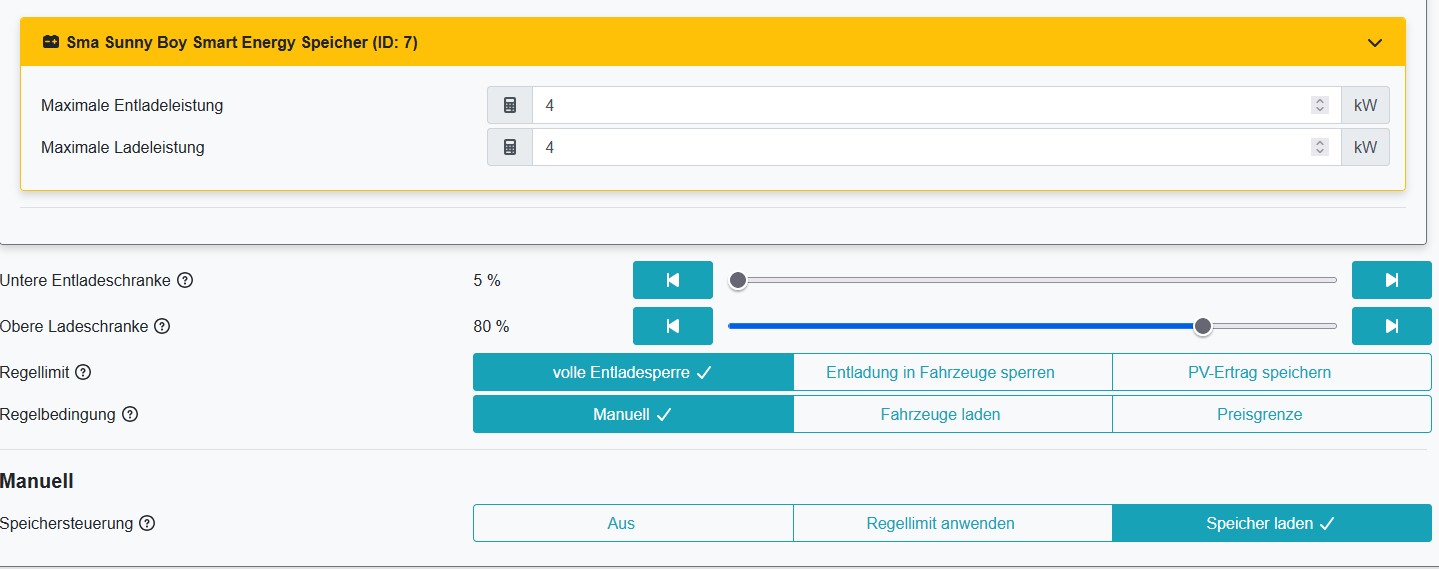
Task: Jump Untere Entladeschranke to maximum
Action: pos(1391,280)
